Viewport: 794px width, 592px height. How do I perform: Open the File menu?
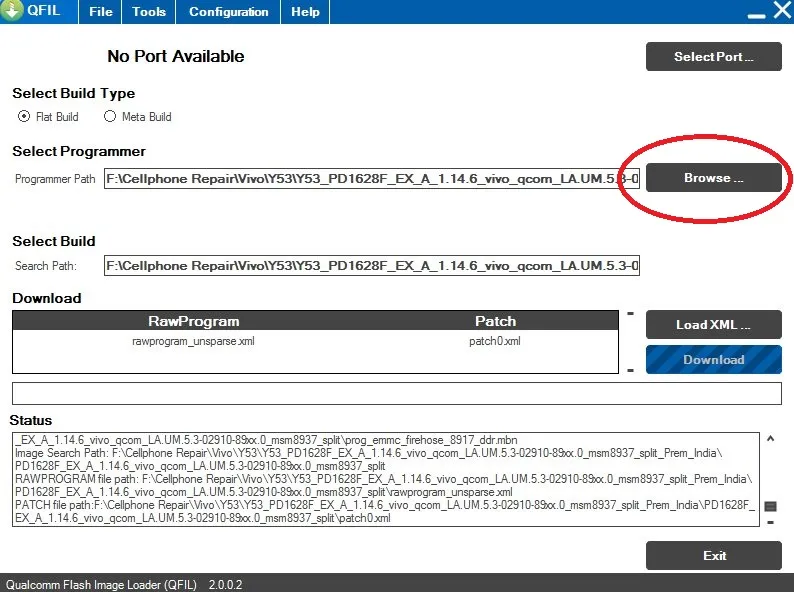coord(100,12)
